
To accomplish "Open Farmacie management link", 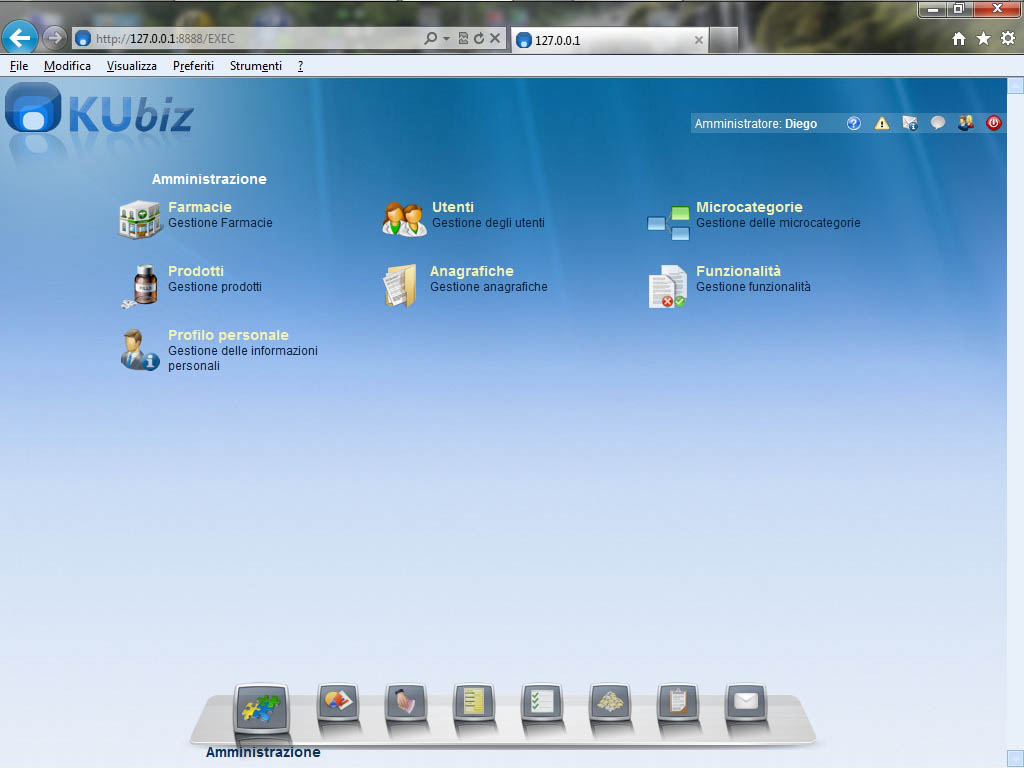I will point(199,207).
